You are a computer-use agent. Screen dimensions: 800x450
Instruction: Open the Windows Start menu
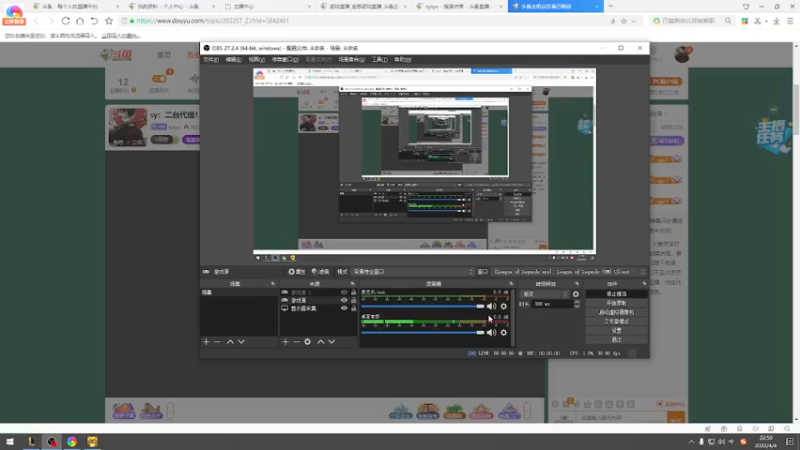[10, 441]
